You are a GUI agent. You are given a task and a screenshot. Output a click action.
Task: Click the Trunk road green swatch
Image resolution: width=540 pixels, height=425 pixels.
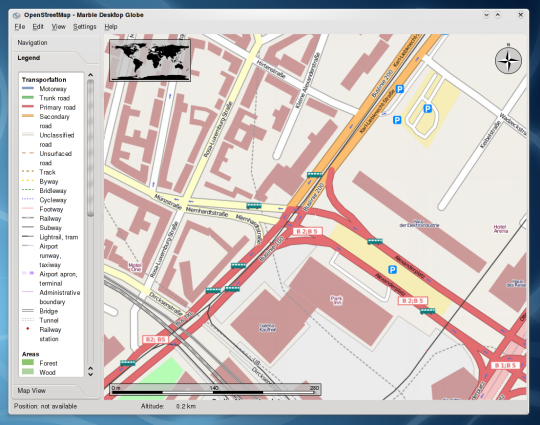(28, 97)
